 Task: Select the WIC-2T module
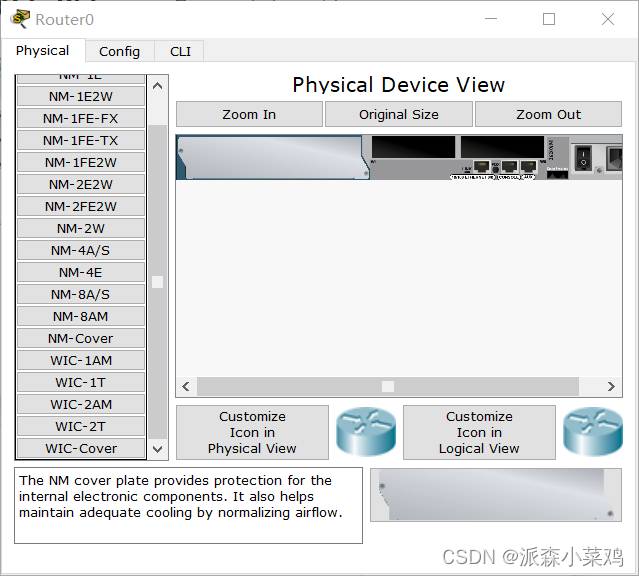tap(81, 427)
